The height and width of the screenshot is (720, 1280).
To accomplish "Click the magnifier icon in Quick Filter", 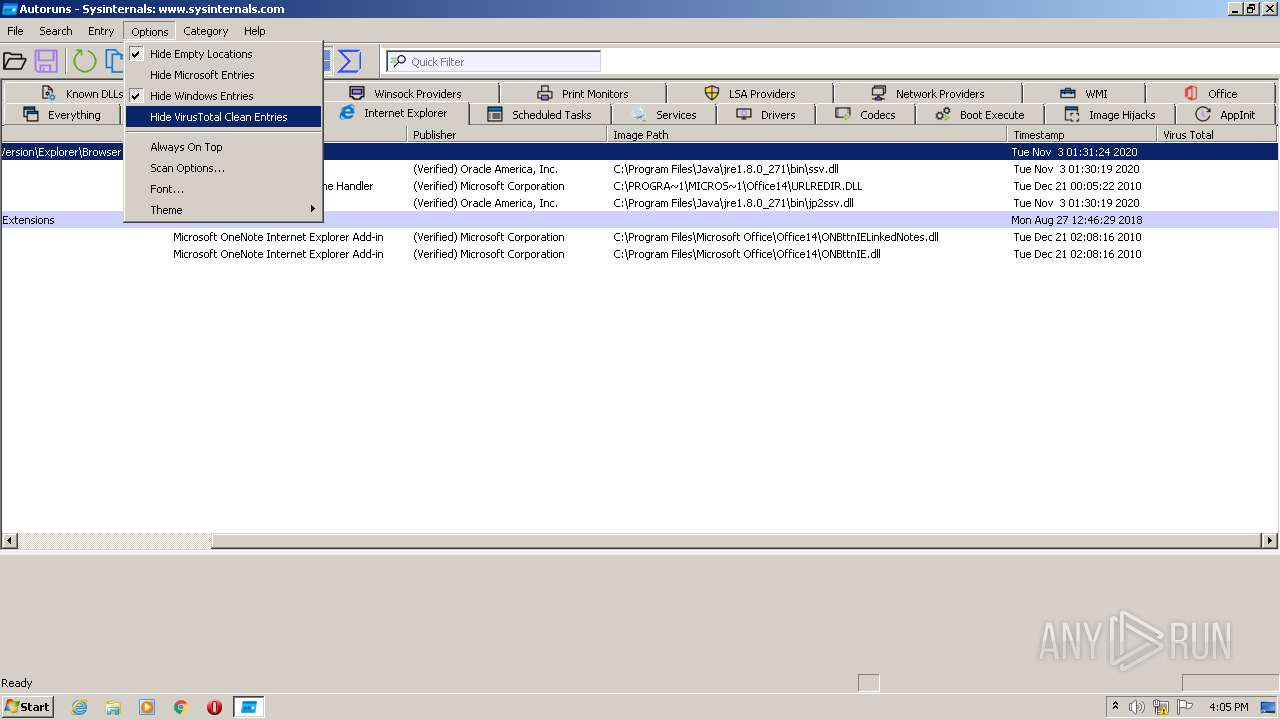I will 398,62.
